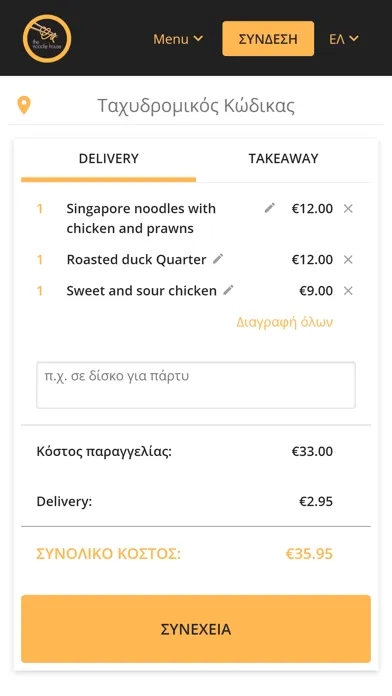Image resolution: width=392 pixels, height=696 pixels.
Task: Click the orange location pin icon
Action: (x=24, y=106)
